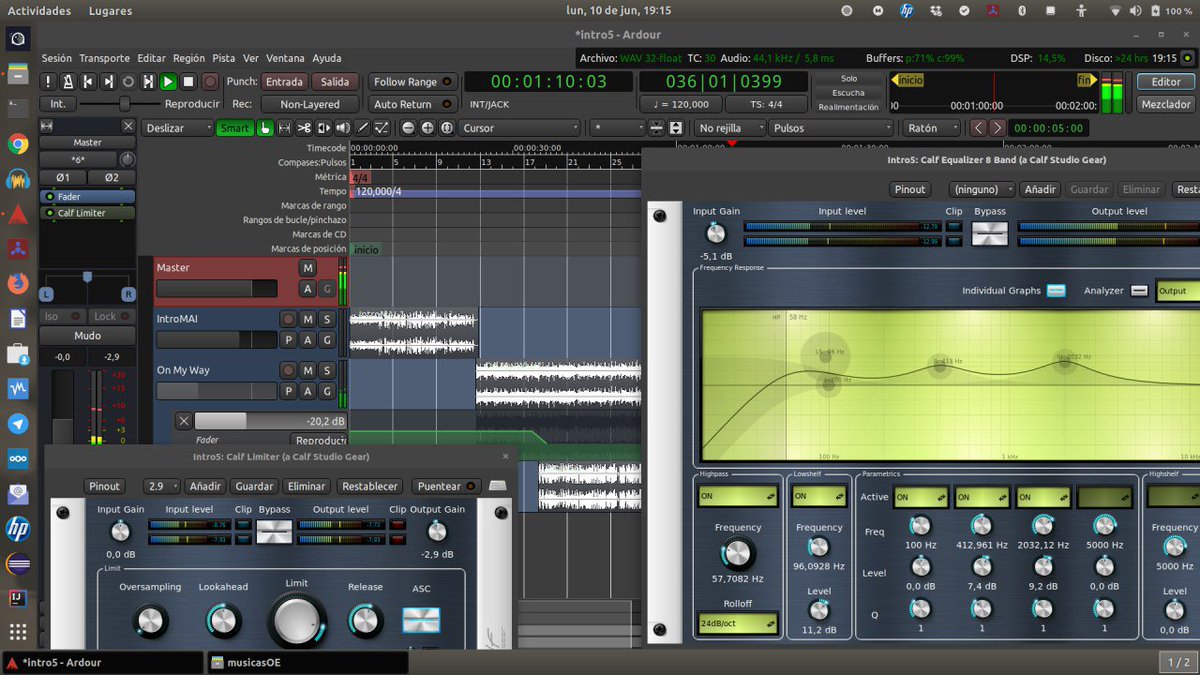Viewport: 1200px width, 675px height.
Task: Open Calf Limiter preset dropdown 2.9
Action: [x=161, y=486]
